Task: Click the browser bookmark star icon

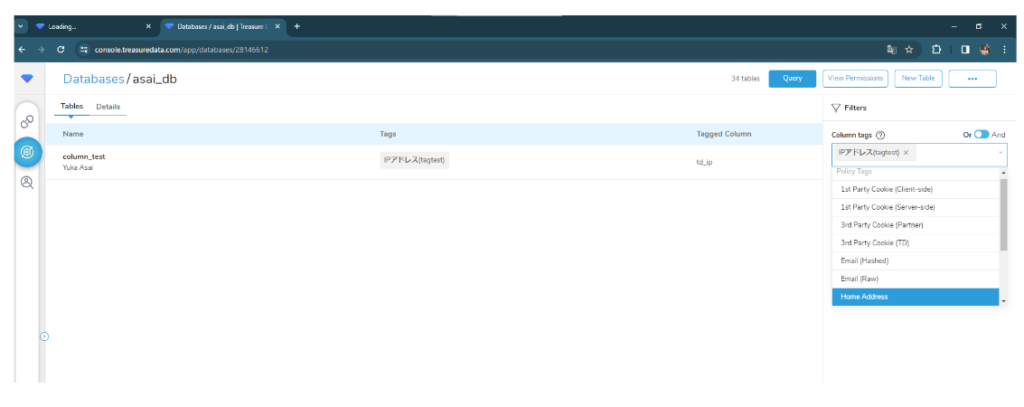Action: 908,50
